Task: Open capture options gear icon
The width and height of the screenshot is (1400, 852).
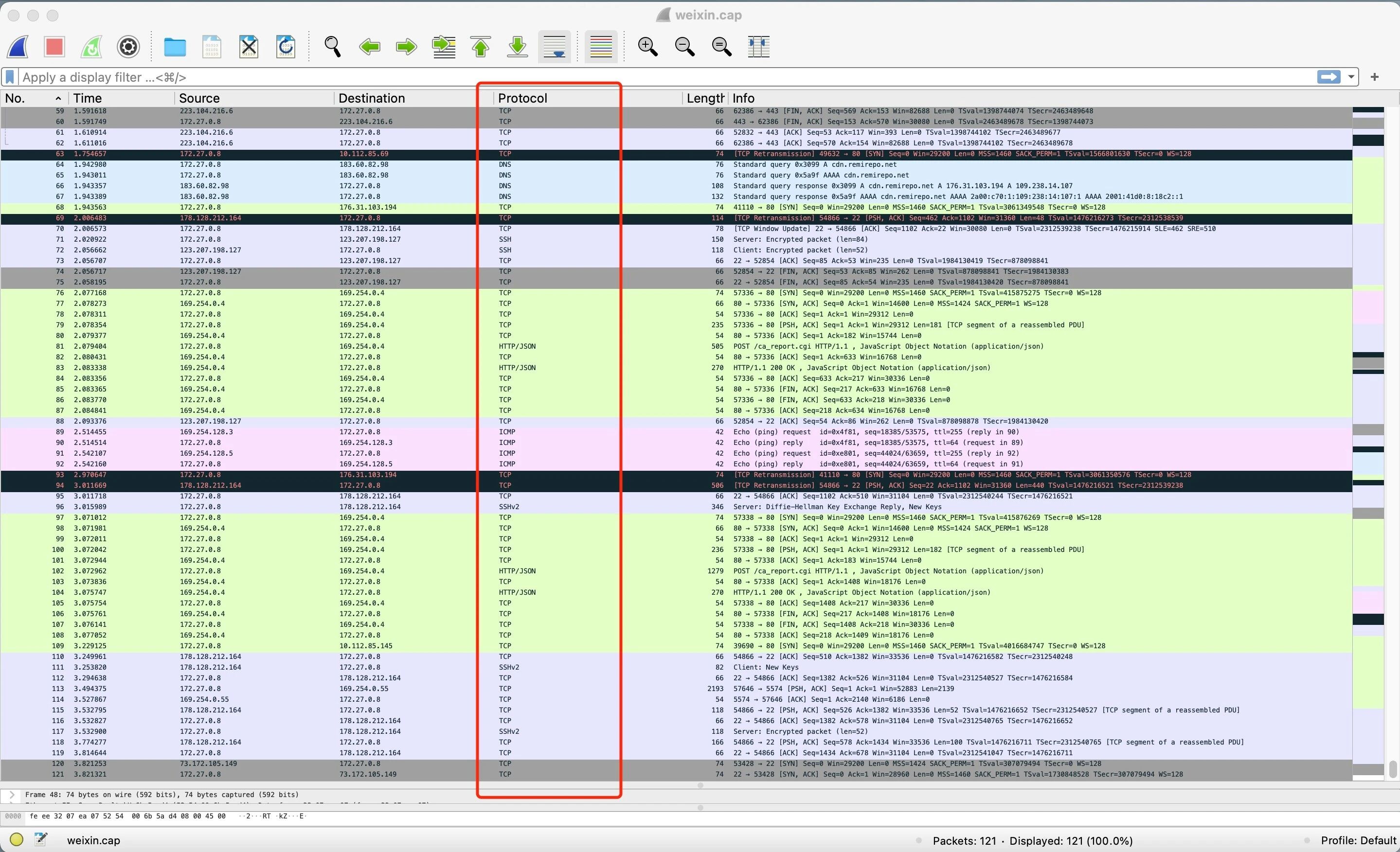Action: 128,47
